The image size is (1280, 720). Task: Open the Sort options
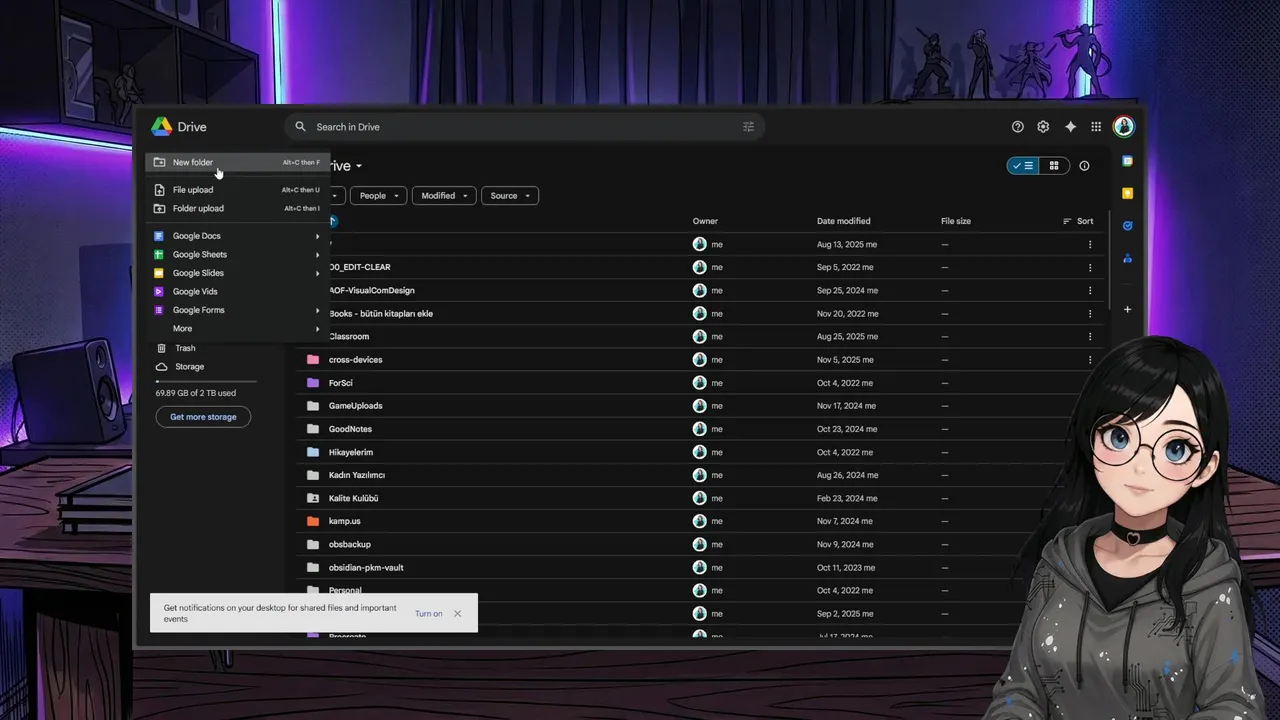1078,221
